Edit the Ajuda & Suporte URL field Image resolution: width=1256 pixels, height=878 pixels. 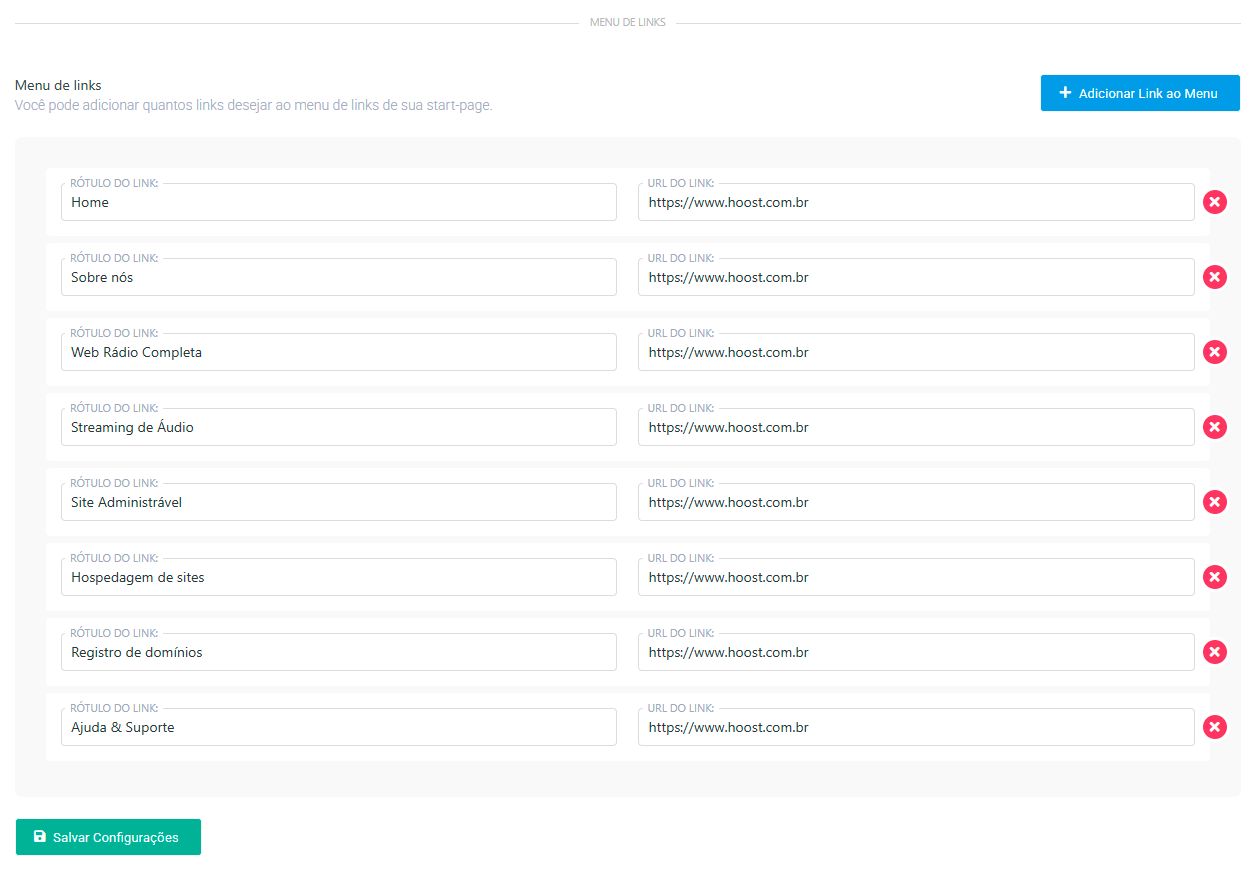click(915, 727)
